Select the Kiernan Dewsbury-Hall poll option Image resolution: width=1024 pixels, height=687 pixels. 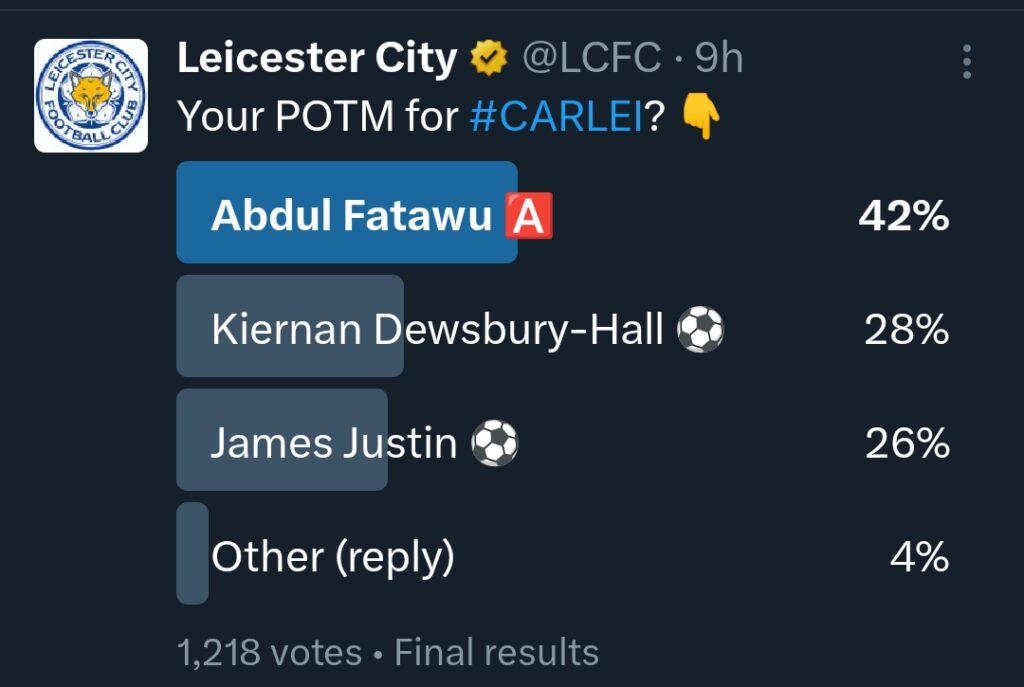pyautogui.click(x=437, y=327)
